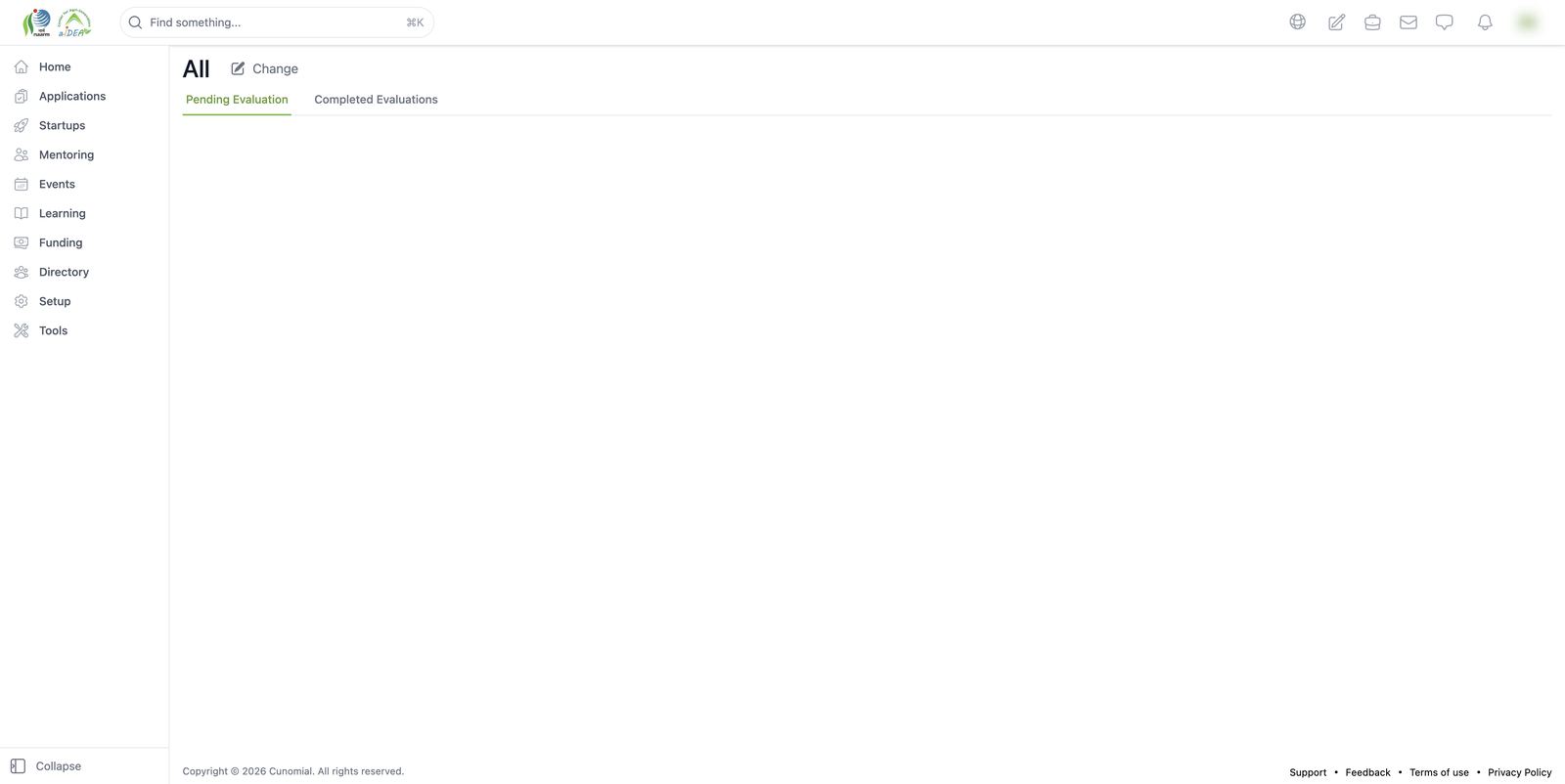Click the Mentoring people icon
The height and width of the screenshot is (784, 1565).
tap(21, 154)
